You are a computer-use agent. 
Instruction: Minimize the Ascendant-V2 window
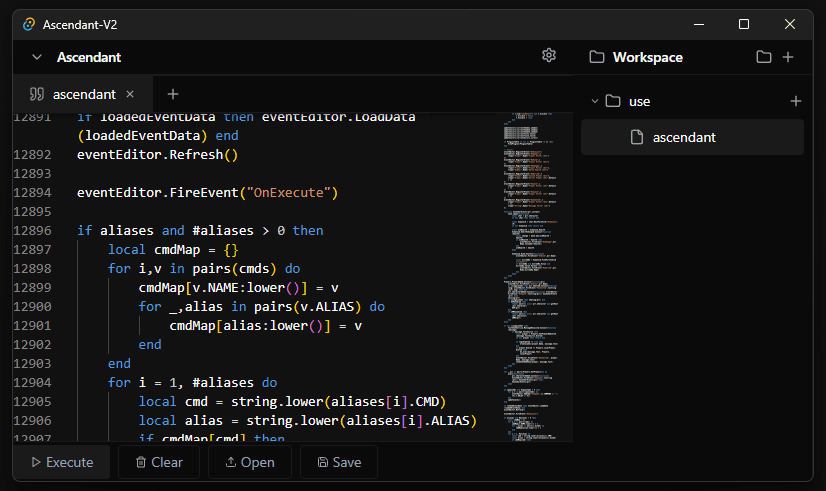coord(699,24)
